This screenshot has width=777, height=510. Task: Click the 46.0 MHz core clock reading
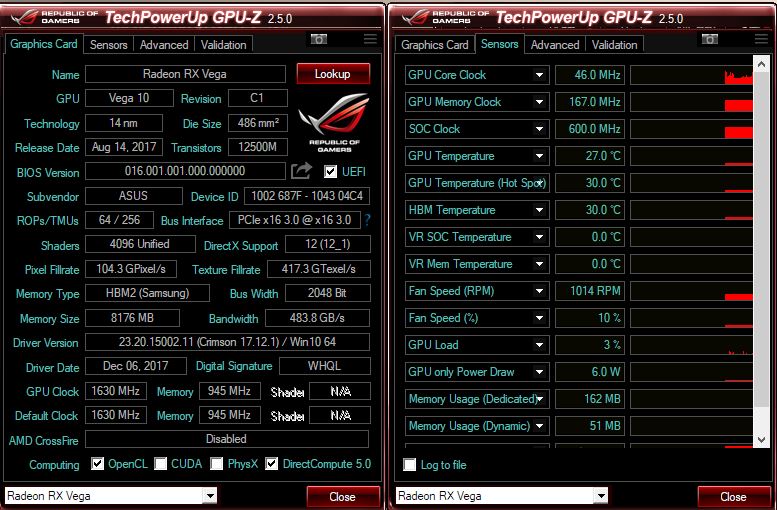pyautogui.click(x=589, y=75)
